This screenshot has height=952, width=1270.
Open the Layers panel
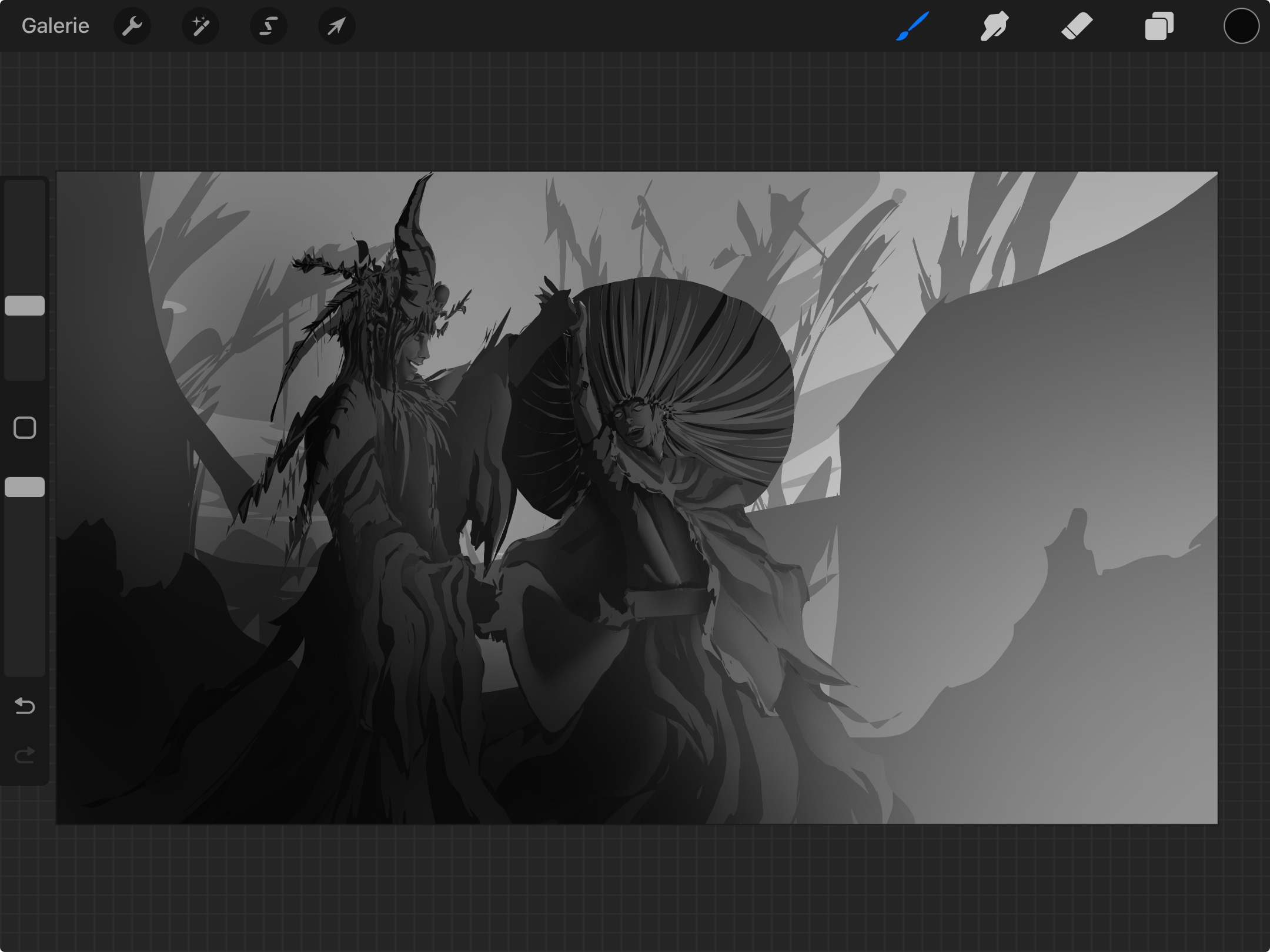(x=1159, y=26)
